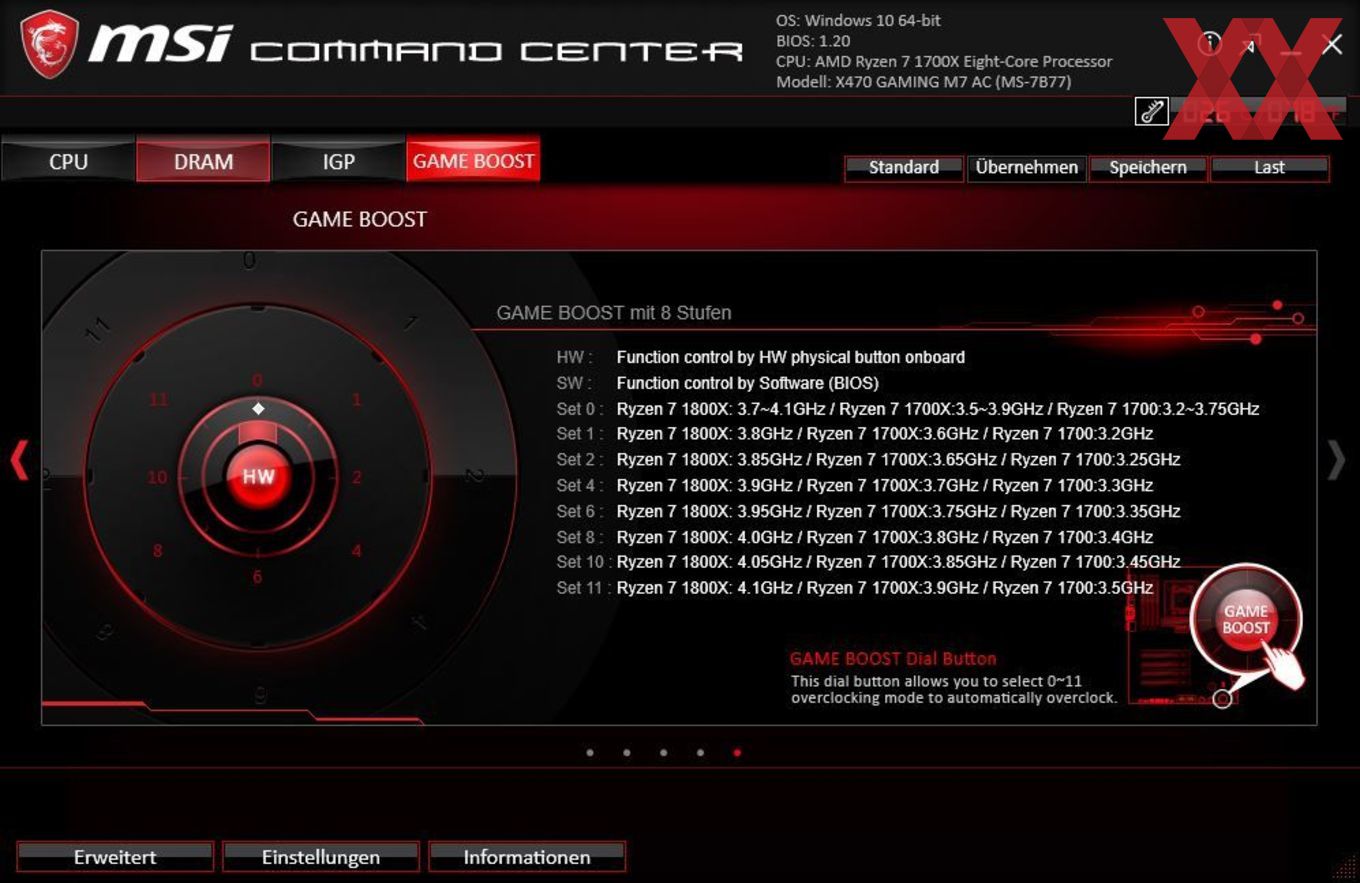1360x883 pixels.
Task: Click the active red fifth page dot
Action: coord(737,752)
